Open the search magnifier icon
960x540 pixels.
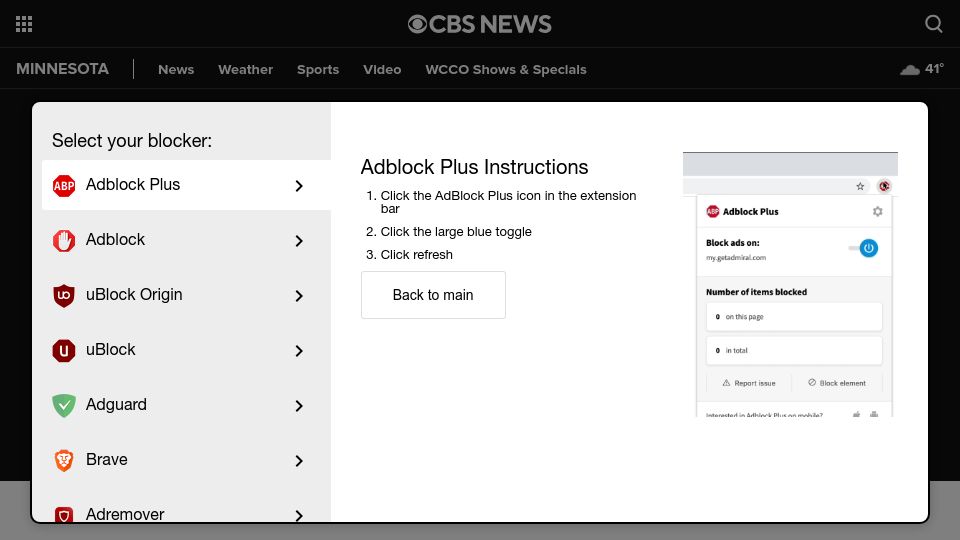click(x=933, y=24)
